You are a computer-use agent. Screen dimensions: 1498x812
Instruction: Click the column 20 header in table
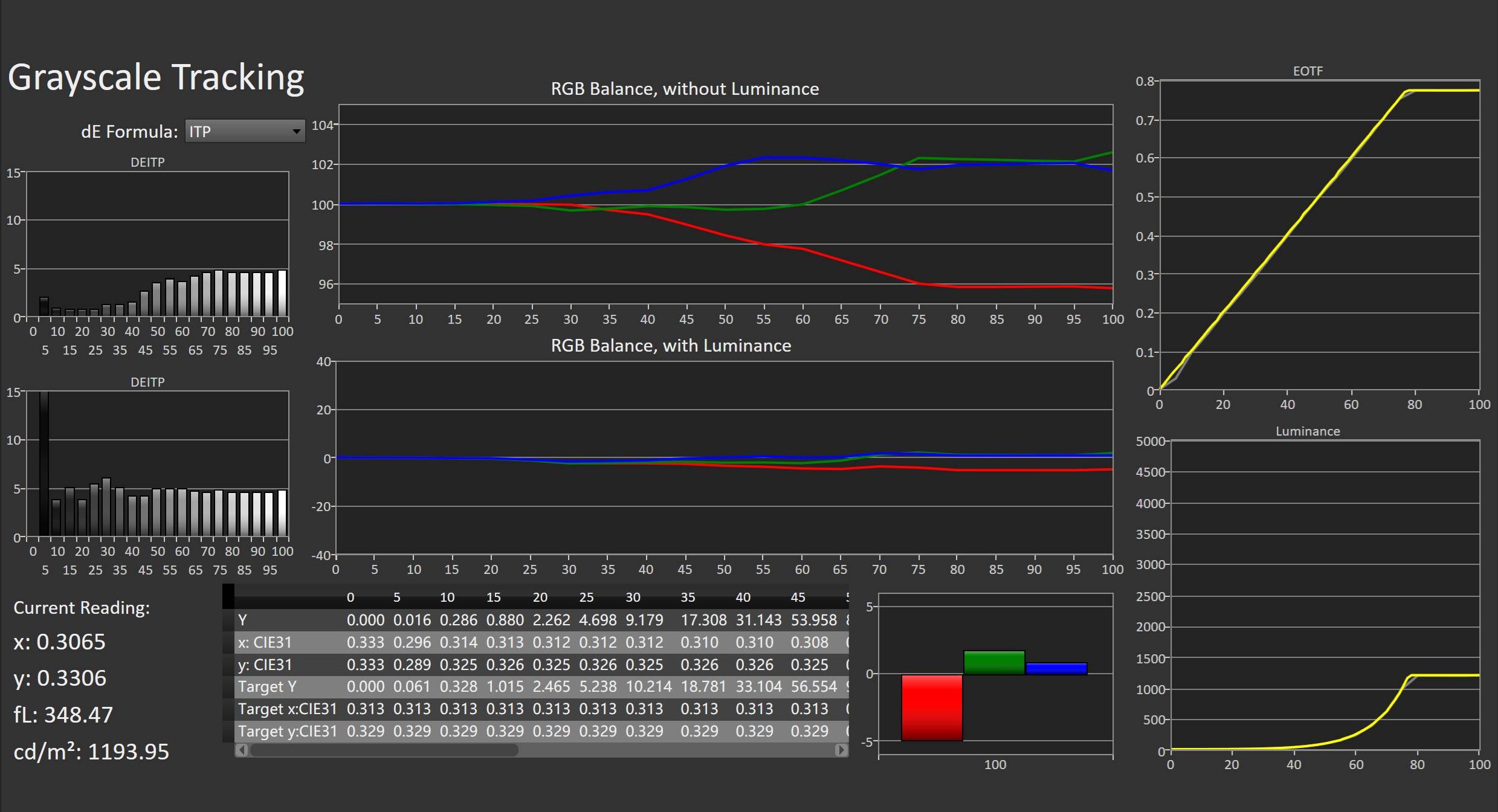point(540,598)
